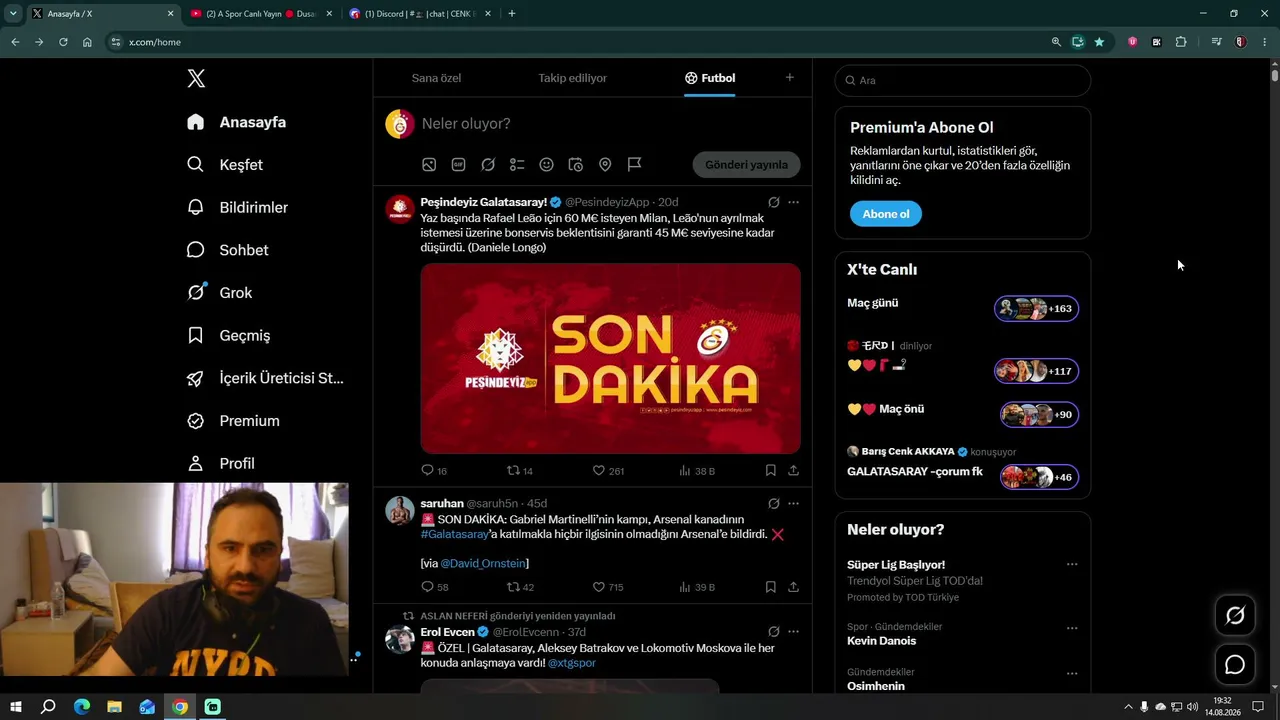Open Microsoft Edge from the taskbar
Image resolution: width=1280 pixels, height=720 pixels.
click(x=81, y=707)
